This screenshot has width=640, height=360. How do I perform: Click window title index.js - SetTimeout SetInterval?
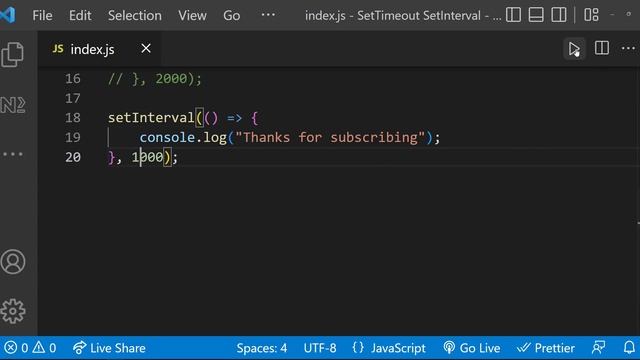(x=402, y=16)
